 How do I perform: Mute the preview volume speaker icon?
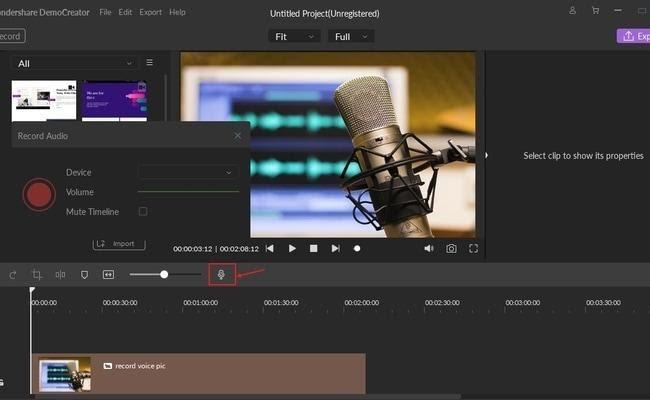428,248
